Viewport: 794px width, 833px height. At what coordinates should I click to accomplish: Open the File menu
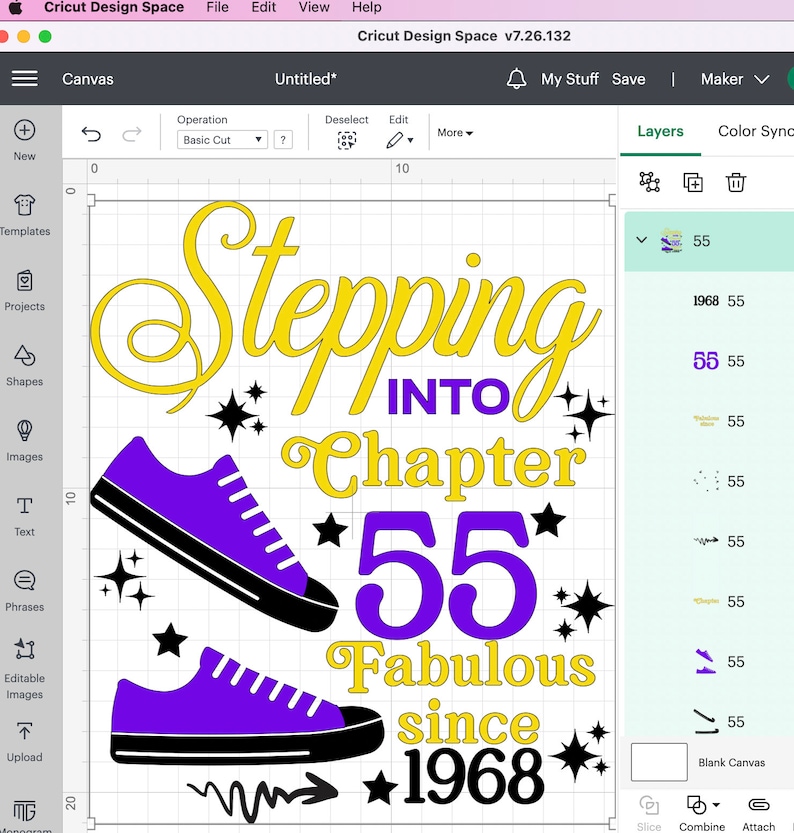tap(217, 7)
